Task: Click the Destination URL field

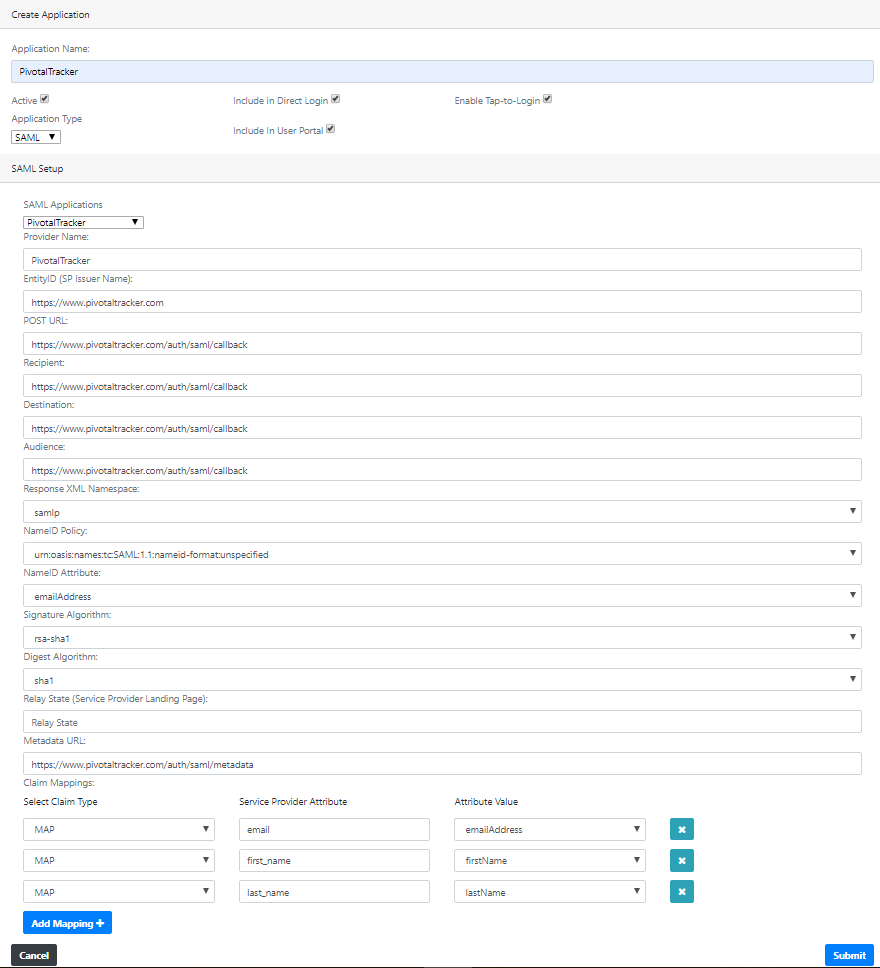Action: click(442, 428)
